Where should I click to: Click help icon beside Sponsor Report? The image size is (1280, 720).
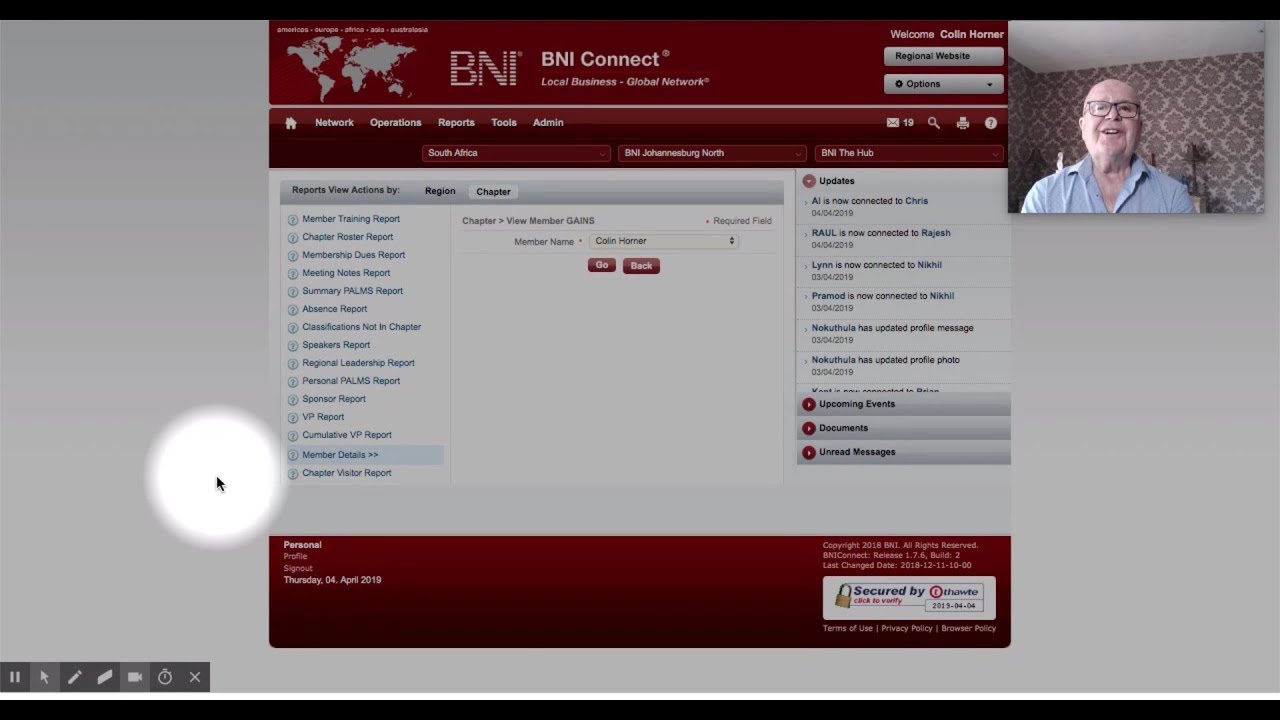pyautogui.click(x=293, y=400)
